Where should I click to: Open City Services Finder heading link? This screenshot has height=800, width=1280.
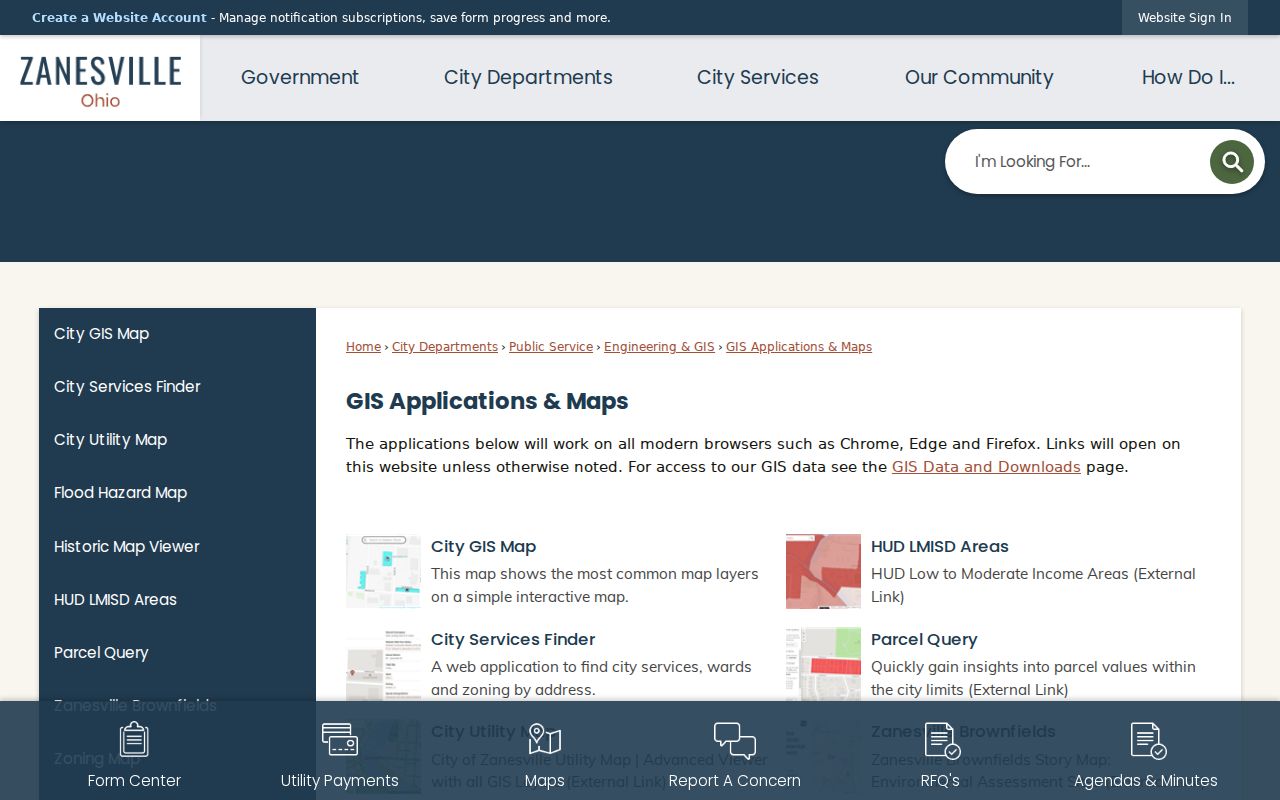pos(513,640)
